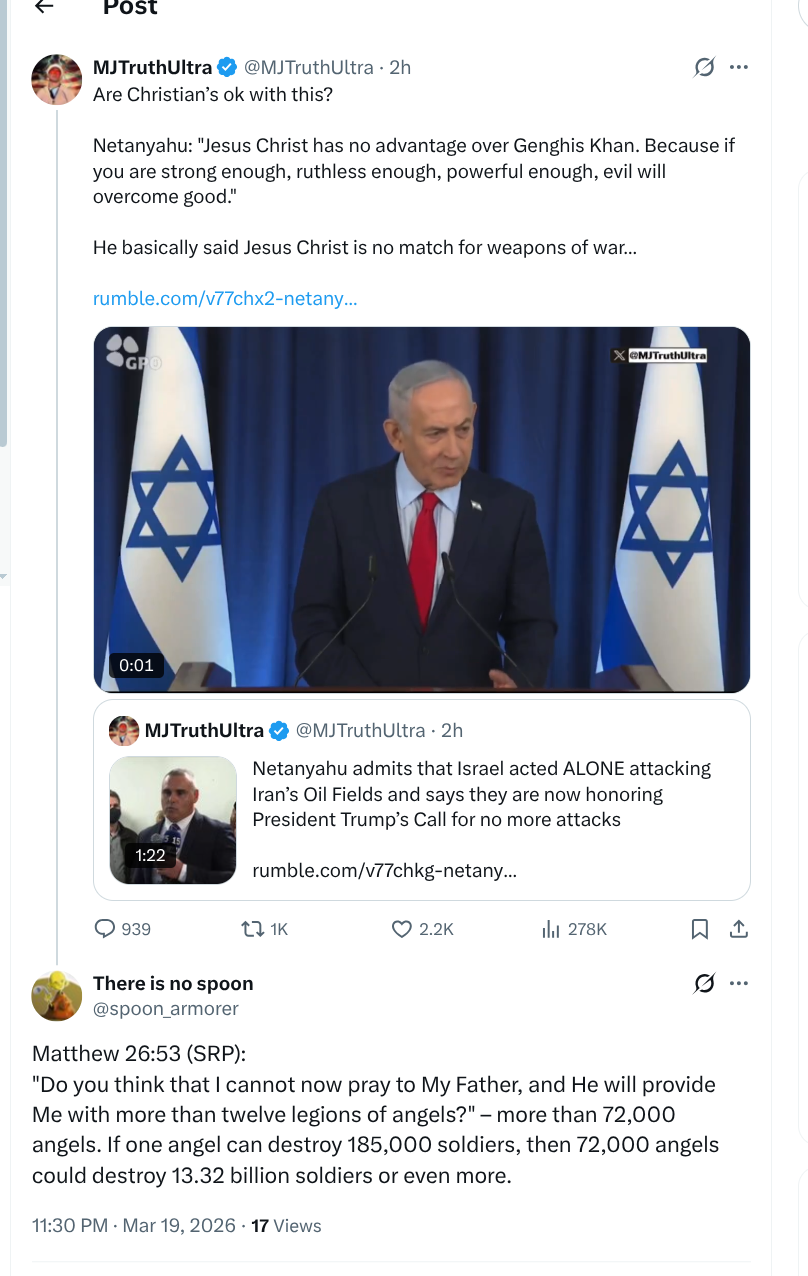Open the rumble.com/v77chx2 link
The image size is (808, 1276).
tap(225, 298)
